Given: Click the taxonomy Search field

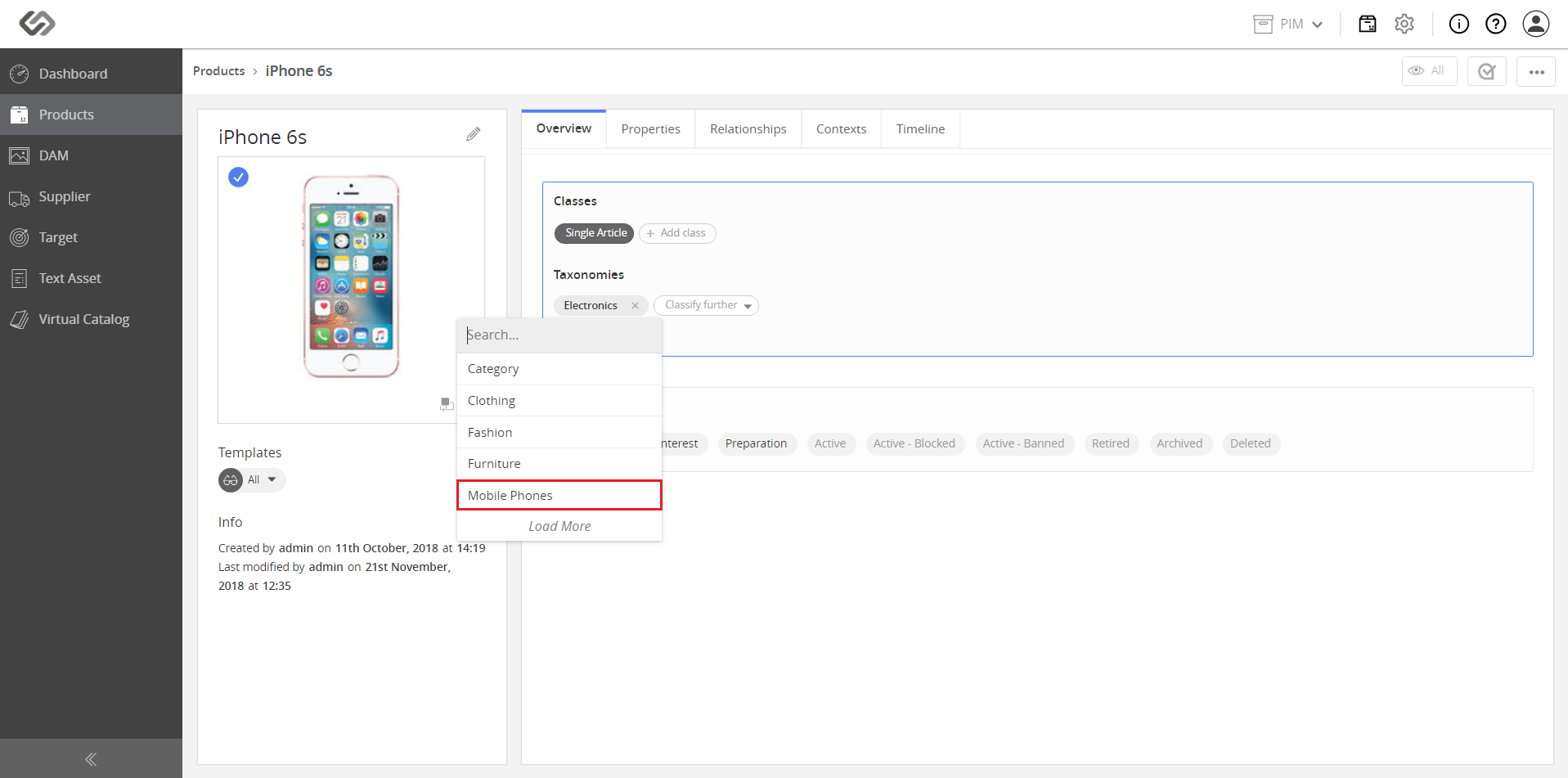Looking at the screenshot, I should (559, 335).
